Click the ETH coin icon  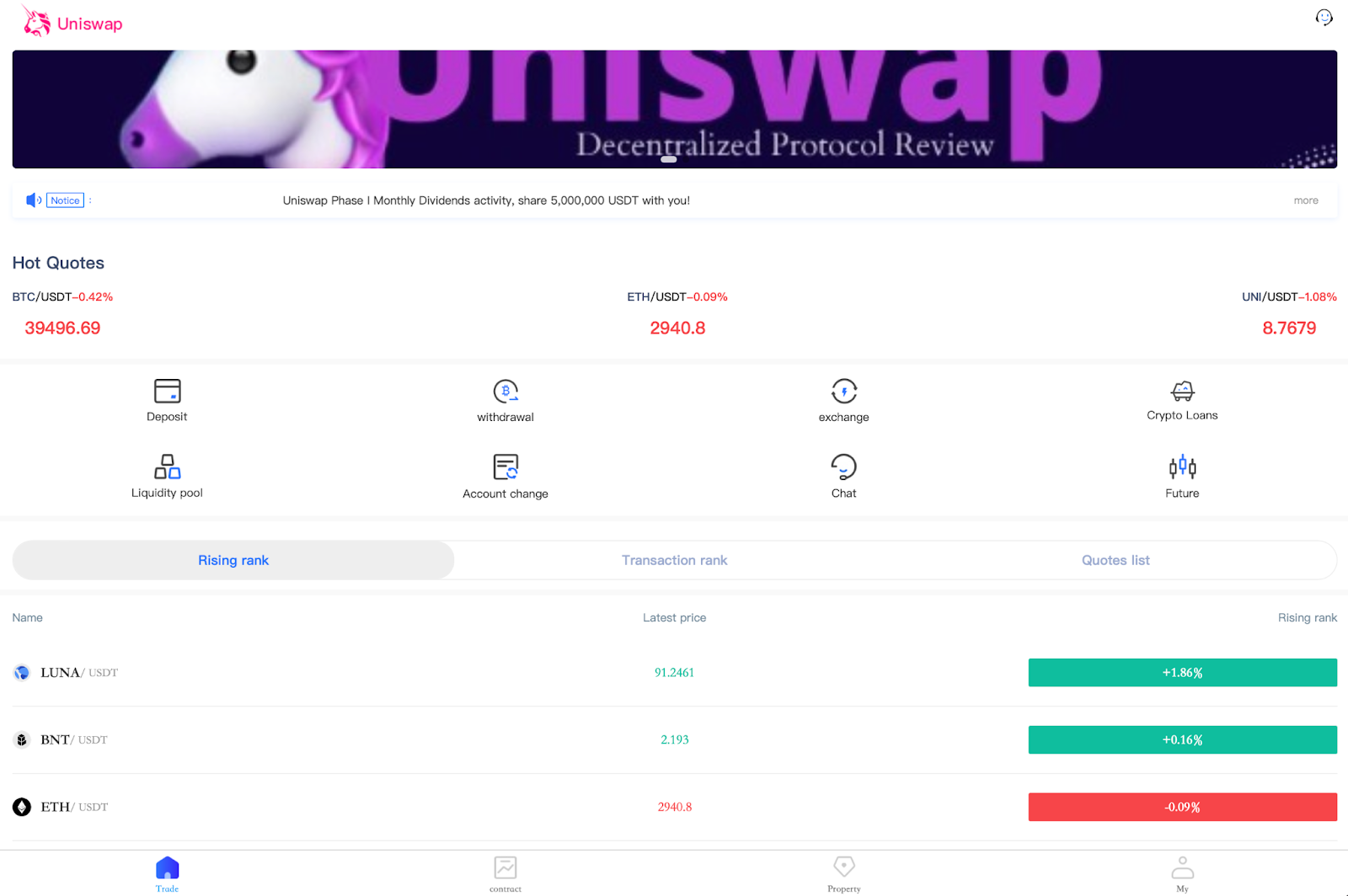[x=22, y=807]
